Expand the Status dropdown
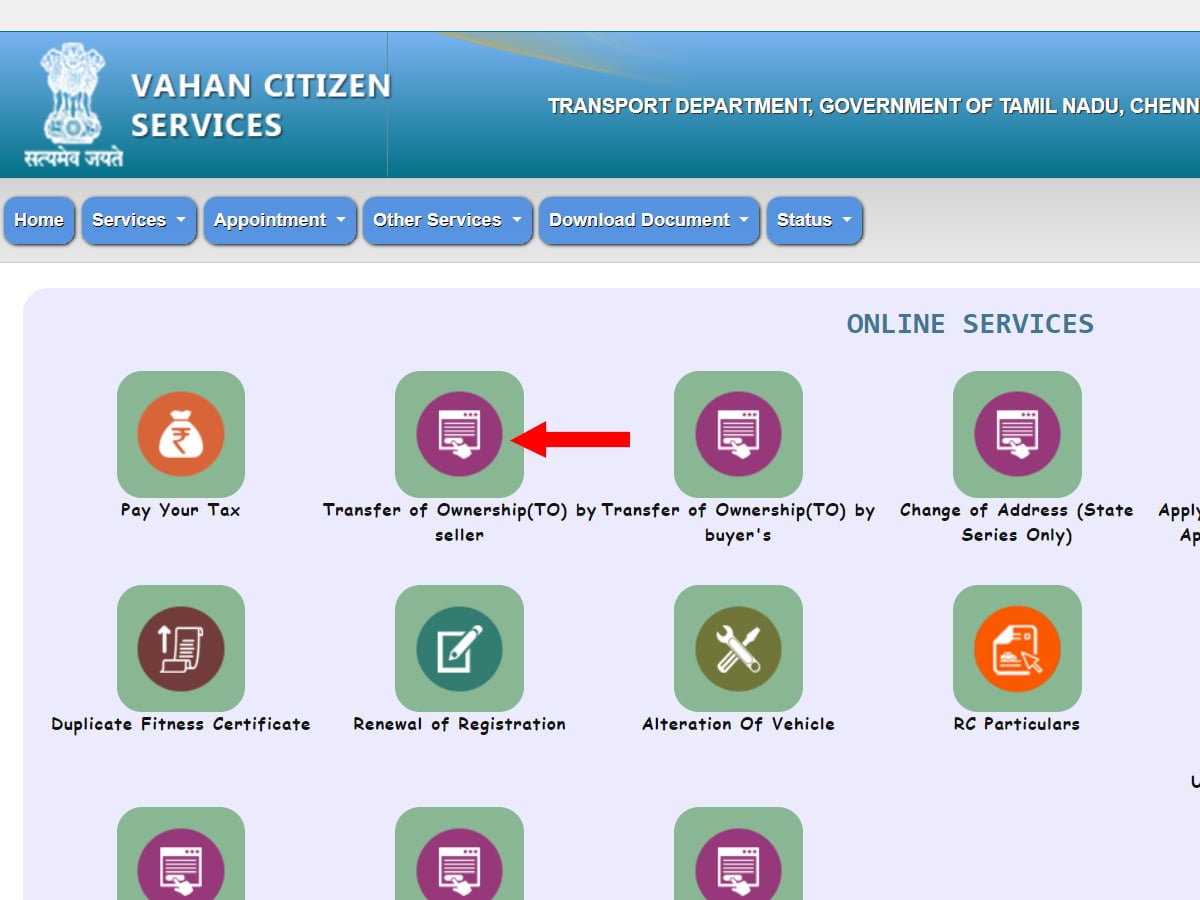Viewport: 1200px width, 900px height. pos(814,220)
